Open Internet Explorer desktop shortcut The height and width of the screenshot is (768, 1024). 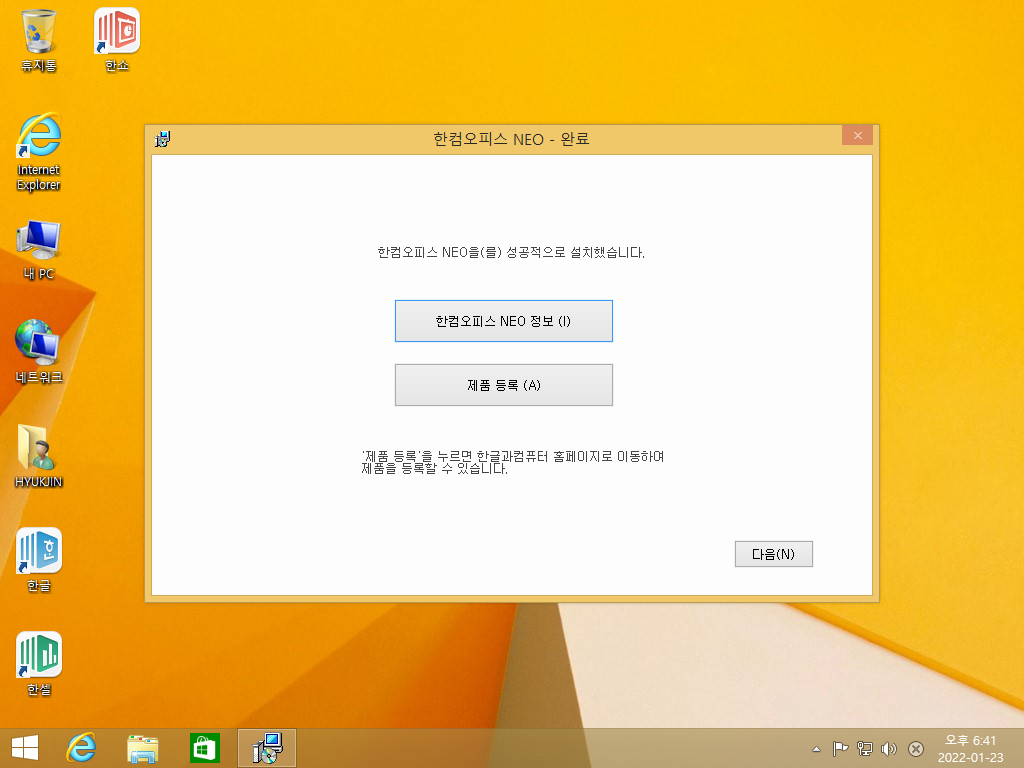[x=39, y=152]
